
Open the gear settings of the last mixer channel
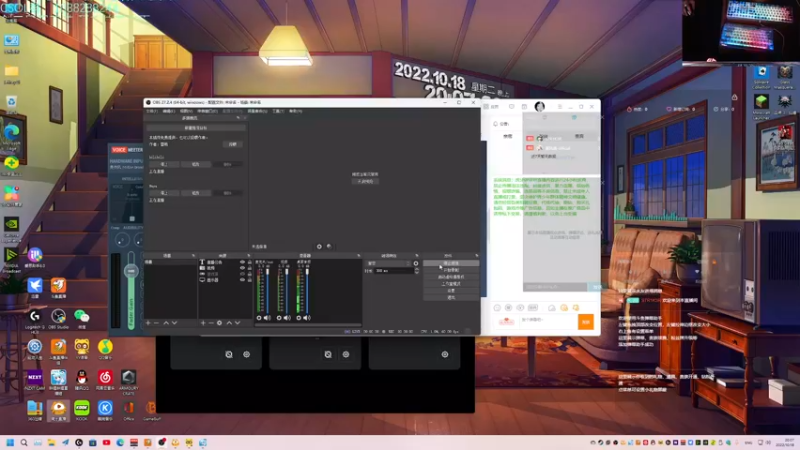click(298, 318)
